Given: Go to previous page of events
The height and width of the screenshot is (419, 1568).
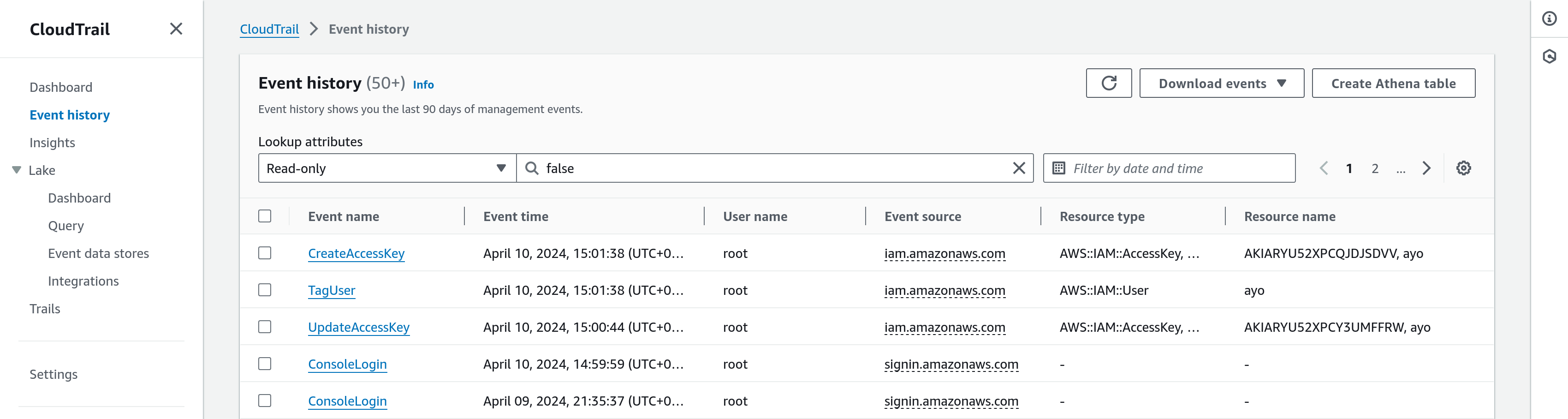Looking at the screenshot, I should 1323,168.
